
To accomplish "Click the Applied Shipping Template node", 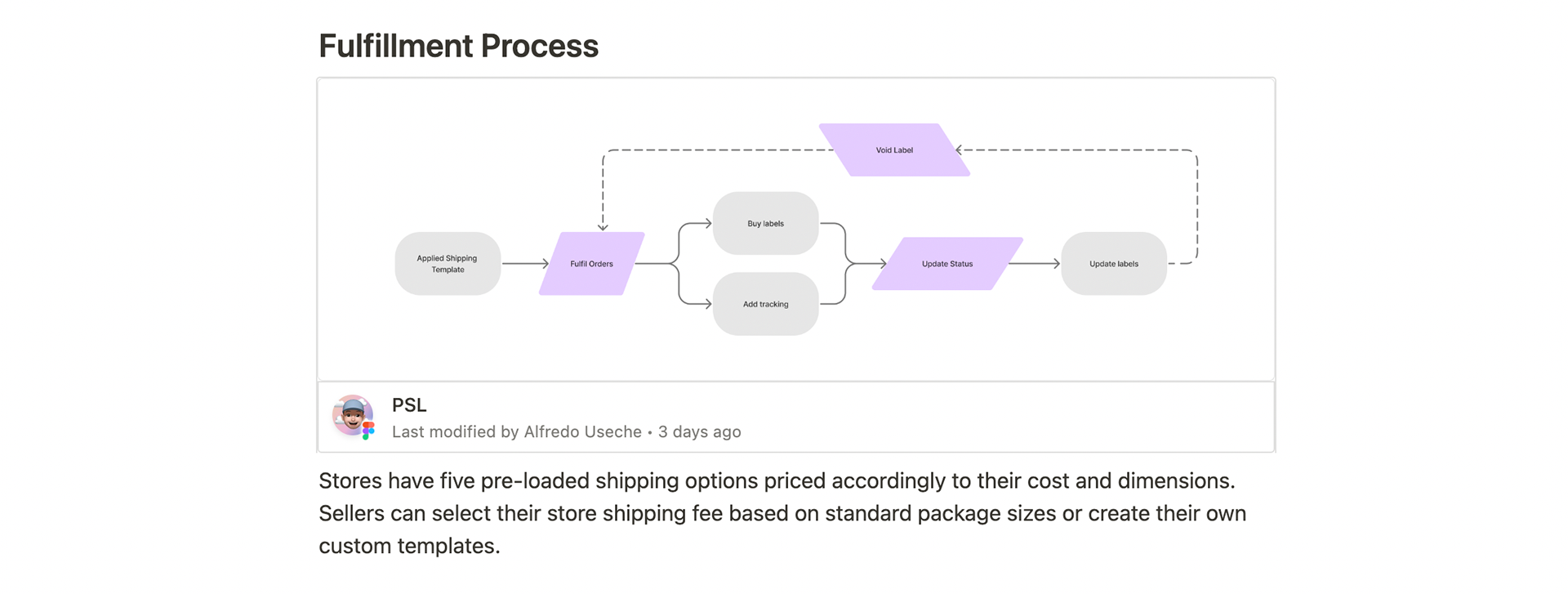I will coord(448,264).
